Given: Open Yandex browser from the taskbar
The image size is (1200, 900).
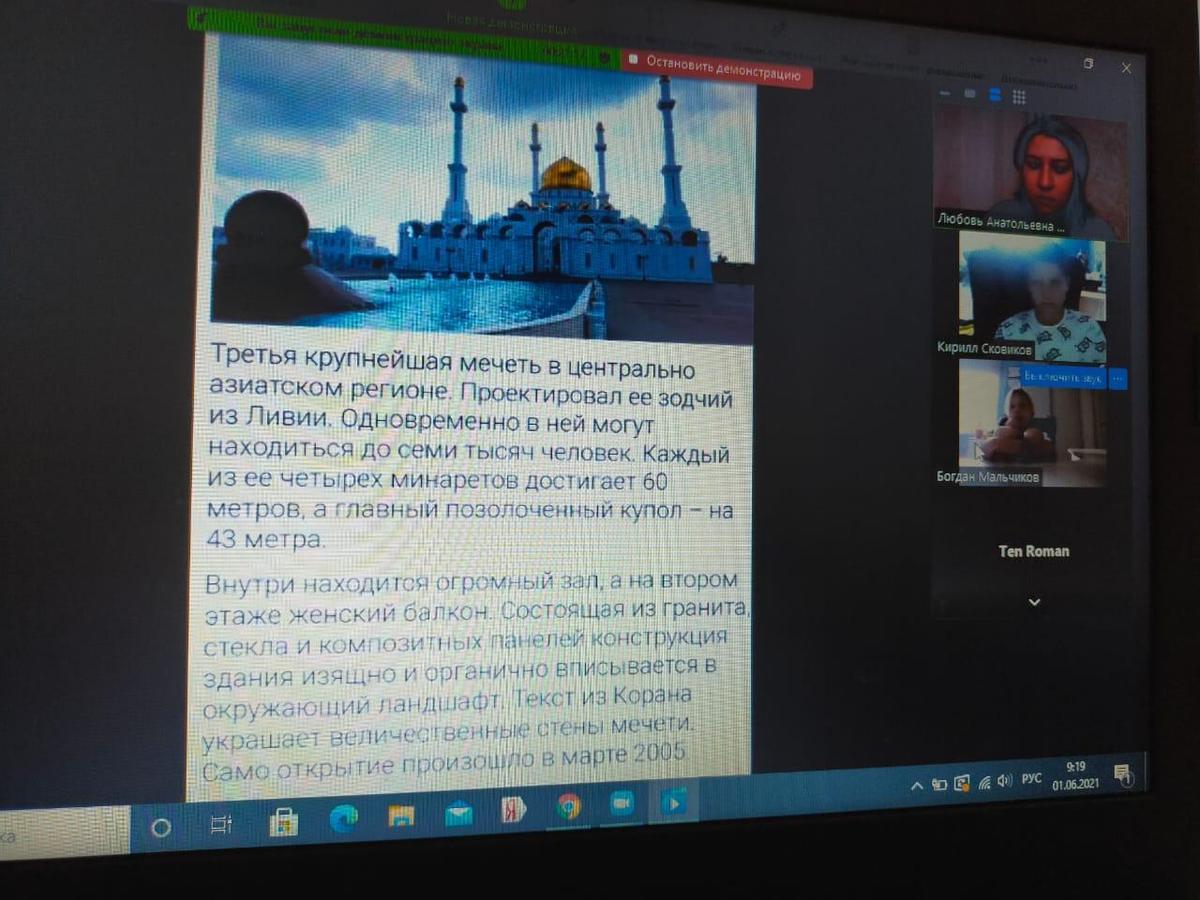Looking at the screenshot, I should pos(514,810).
